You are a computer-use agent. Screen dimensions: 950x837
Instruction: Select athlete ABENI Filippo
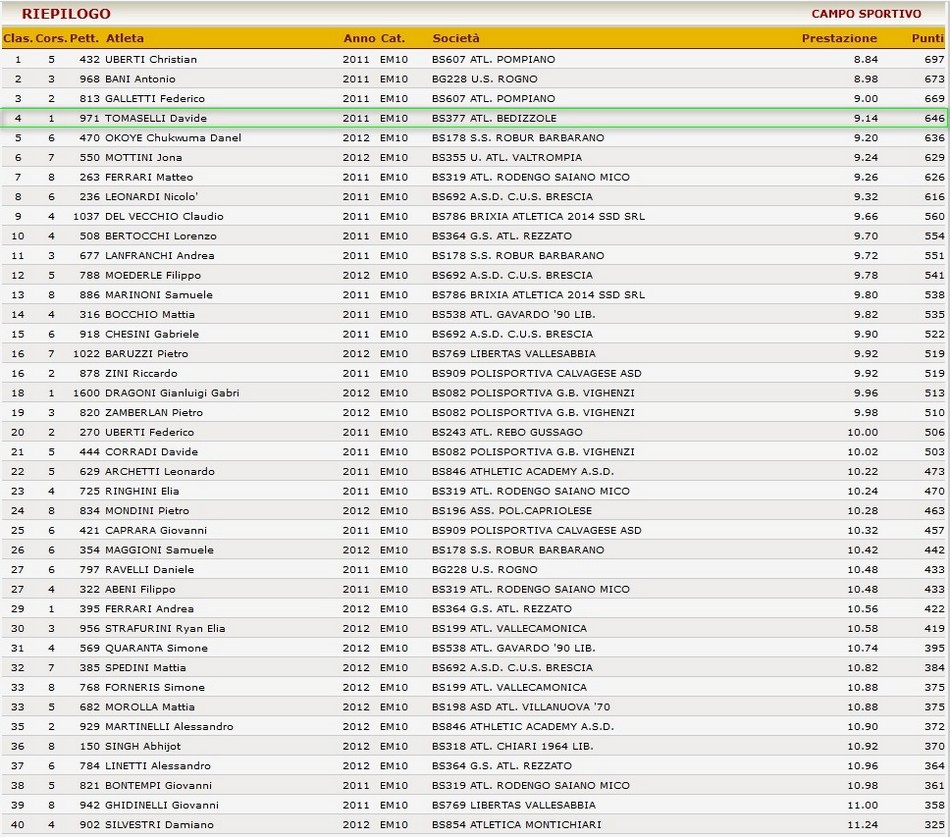coord(140,589)
